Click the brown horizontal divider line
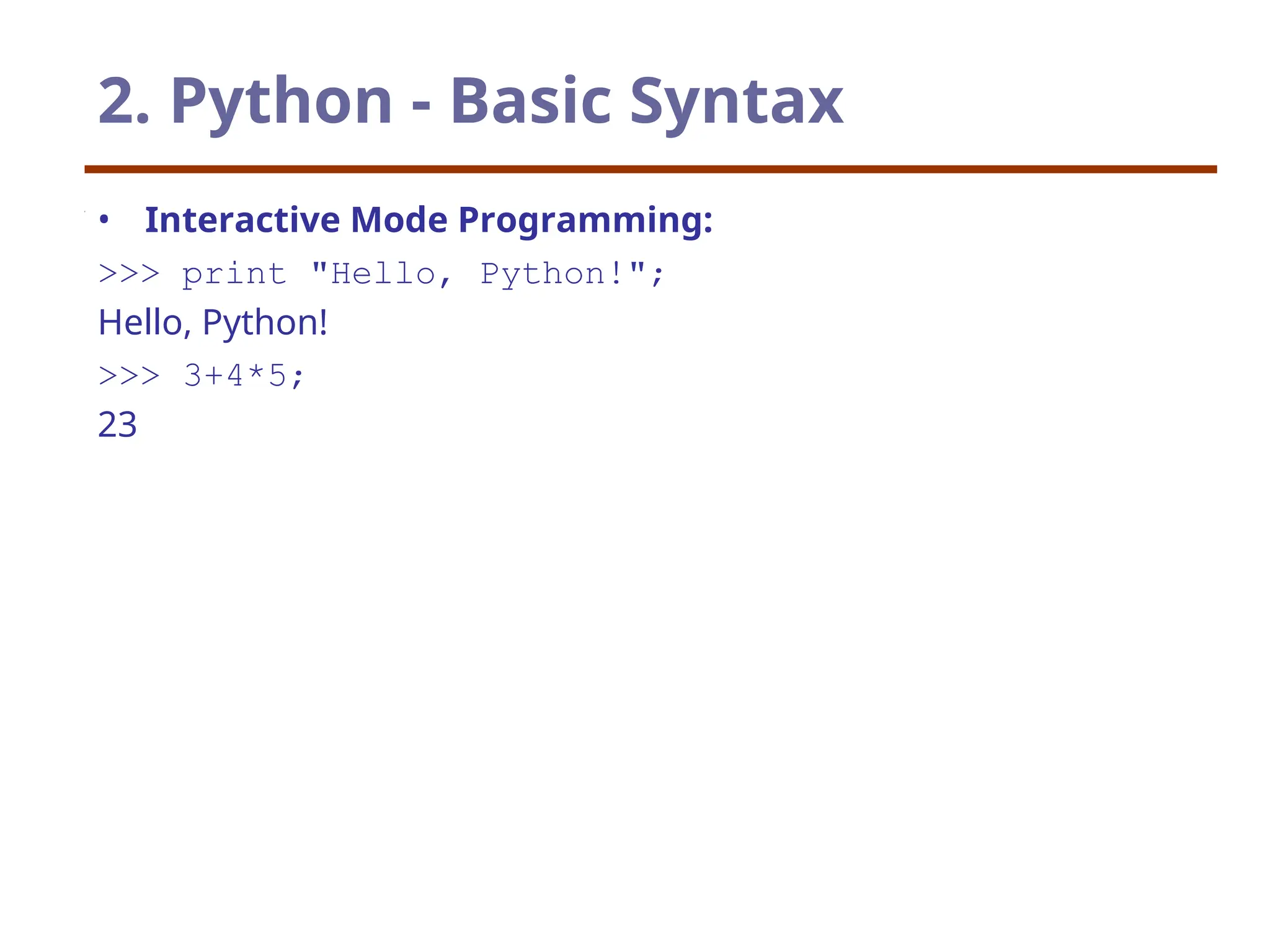 [650, 169]
